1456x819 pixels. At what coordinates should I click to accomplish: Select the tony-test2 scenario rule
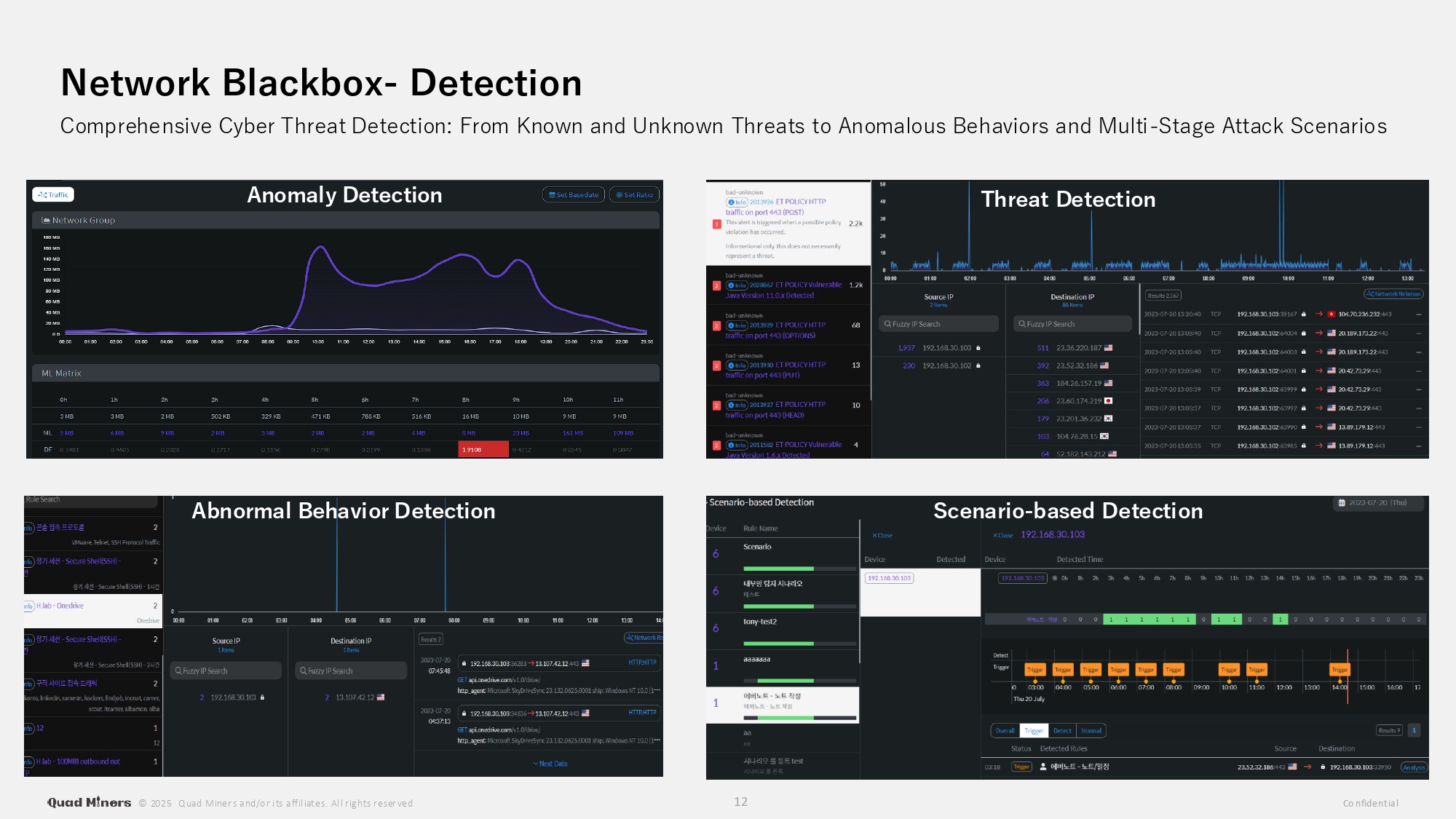click(x=760, y=622)
